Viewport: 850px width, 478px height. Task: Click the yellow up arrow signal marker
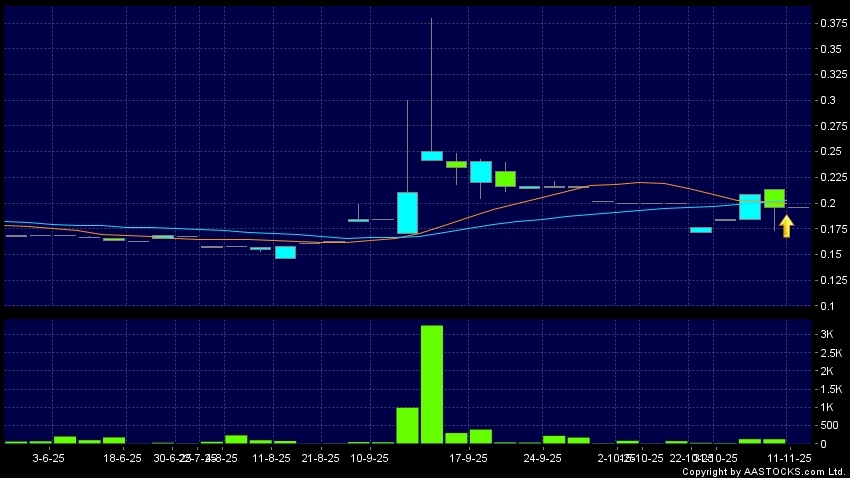click(787, 226)
